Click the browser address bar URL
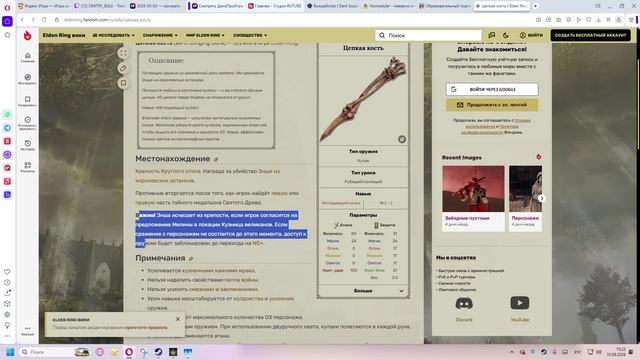This screenshot has height=360, width=640. [x=107, y=20]
